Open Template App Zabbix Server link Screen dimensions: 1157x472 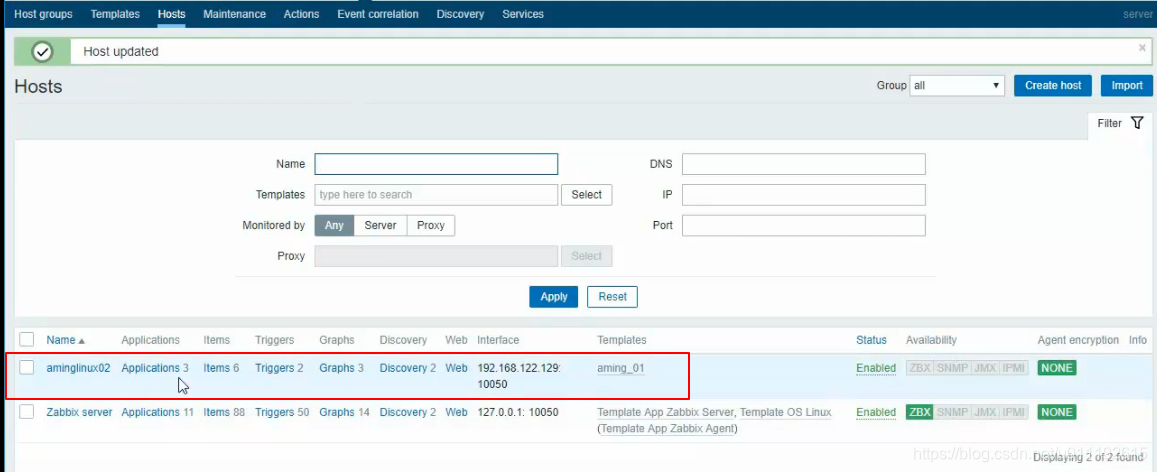coord(666,412)
